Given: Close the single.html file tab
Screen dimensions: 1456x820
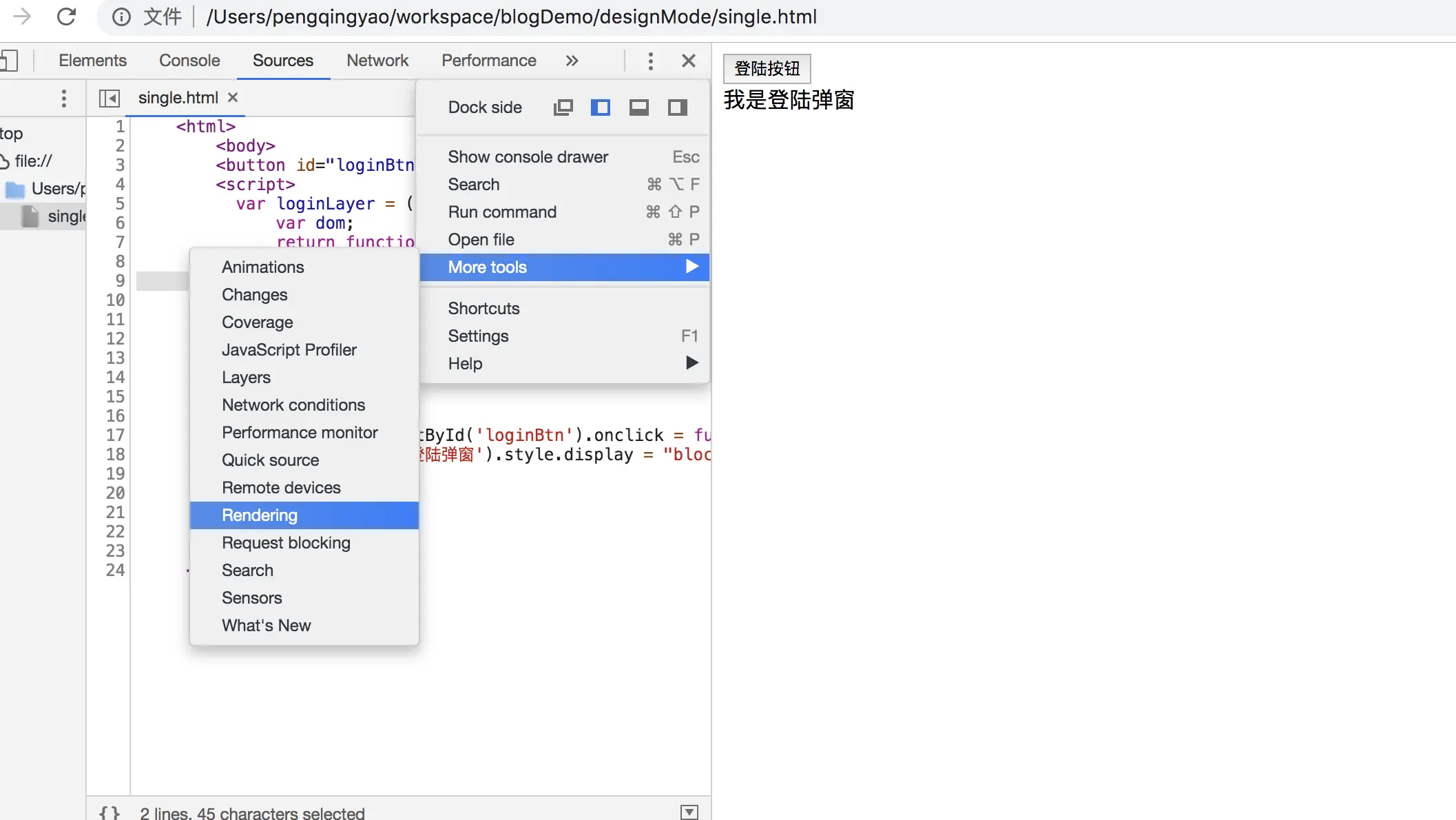Looking at the screenshot, I should (233, 98).
